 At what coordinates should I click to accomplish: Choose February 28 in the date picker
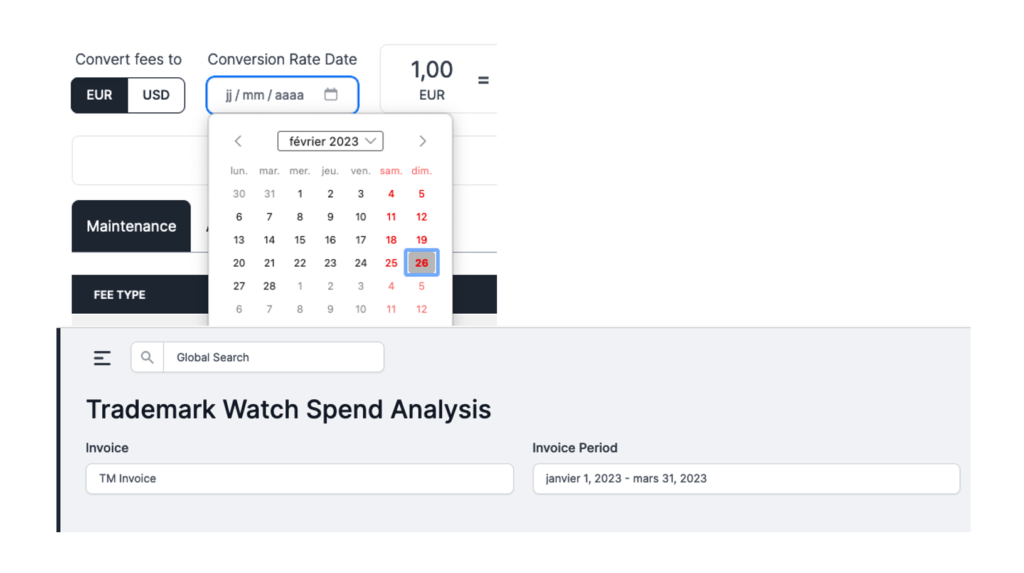tap(269, 286)
